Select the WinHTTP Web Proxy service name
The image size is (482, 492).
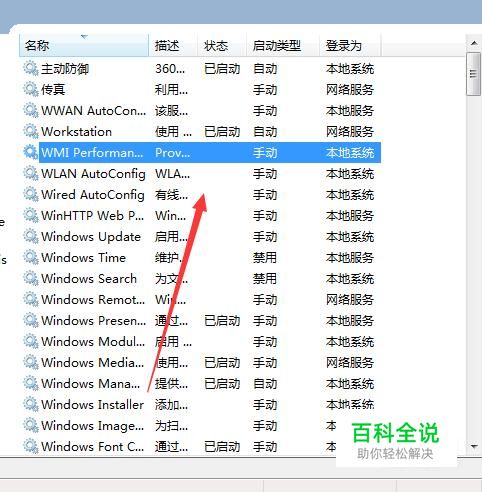pos(92,216)
